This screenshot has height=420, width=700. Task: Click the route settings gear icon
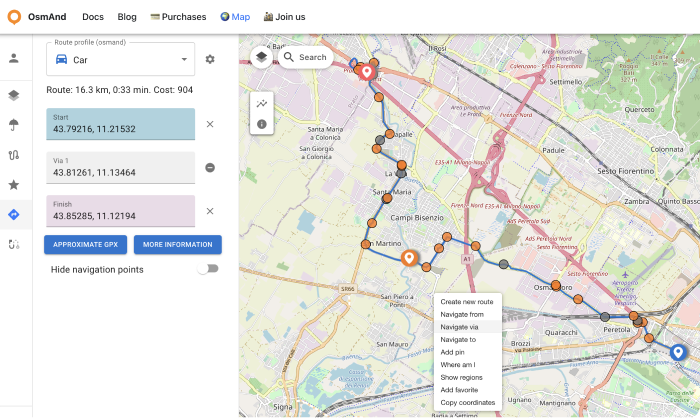[x=210, y=59]
